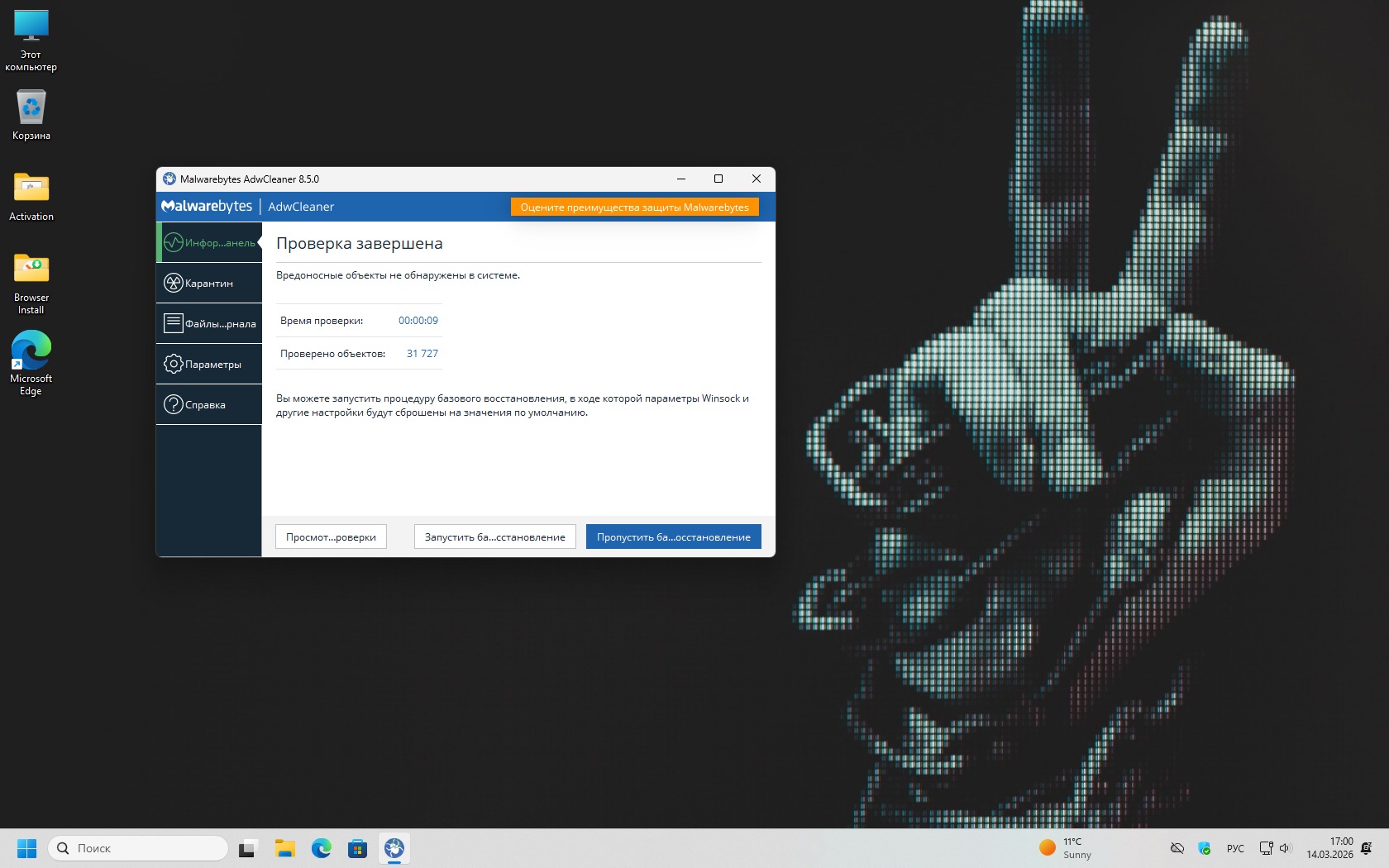The image size is (1389, 868).
Task: Click Skip basic repair (Пропустить ба...осстановление)
Action: coord(673,537)
